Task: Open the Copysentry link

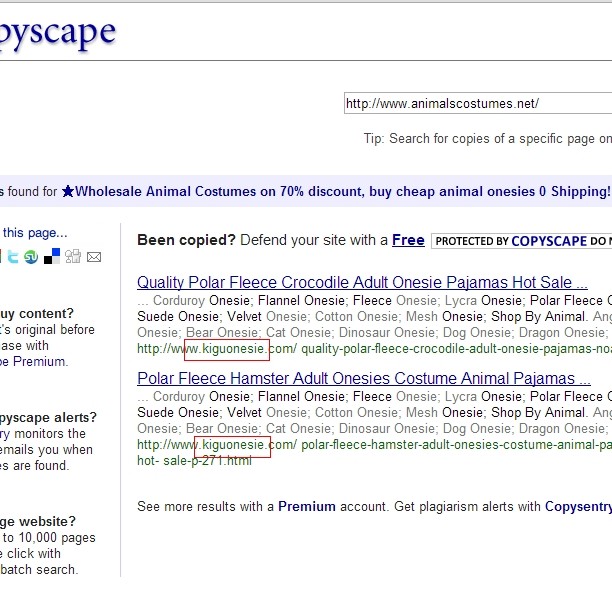Action: [578, 506]
